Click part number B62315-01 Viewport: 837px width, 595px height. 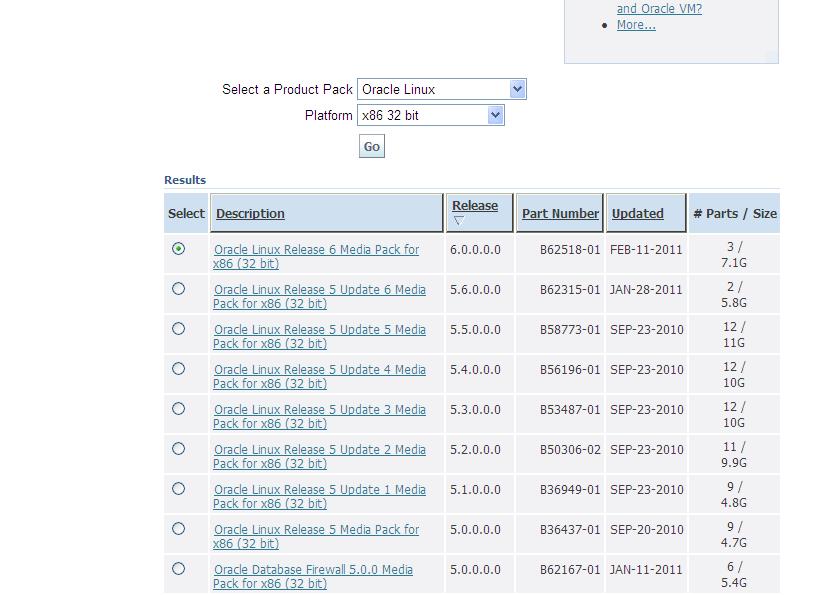point(570,290)
